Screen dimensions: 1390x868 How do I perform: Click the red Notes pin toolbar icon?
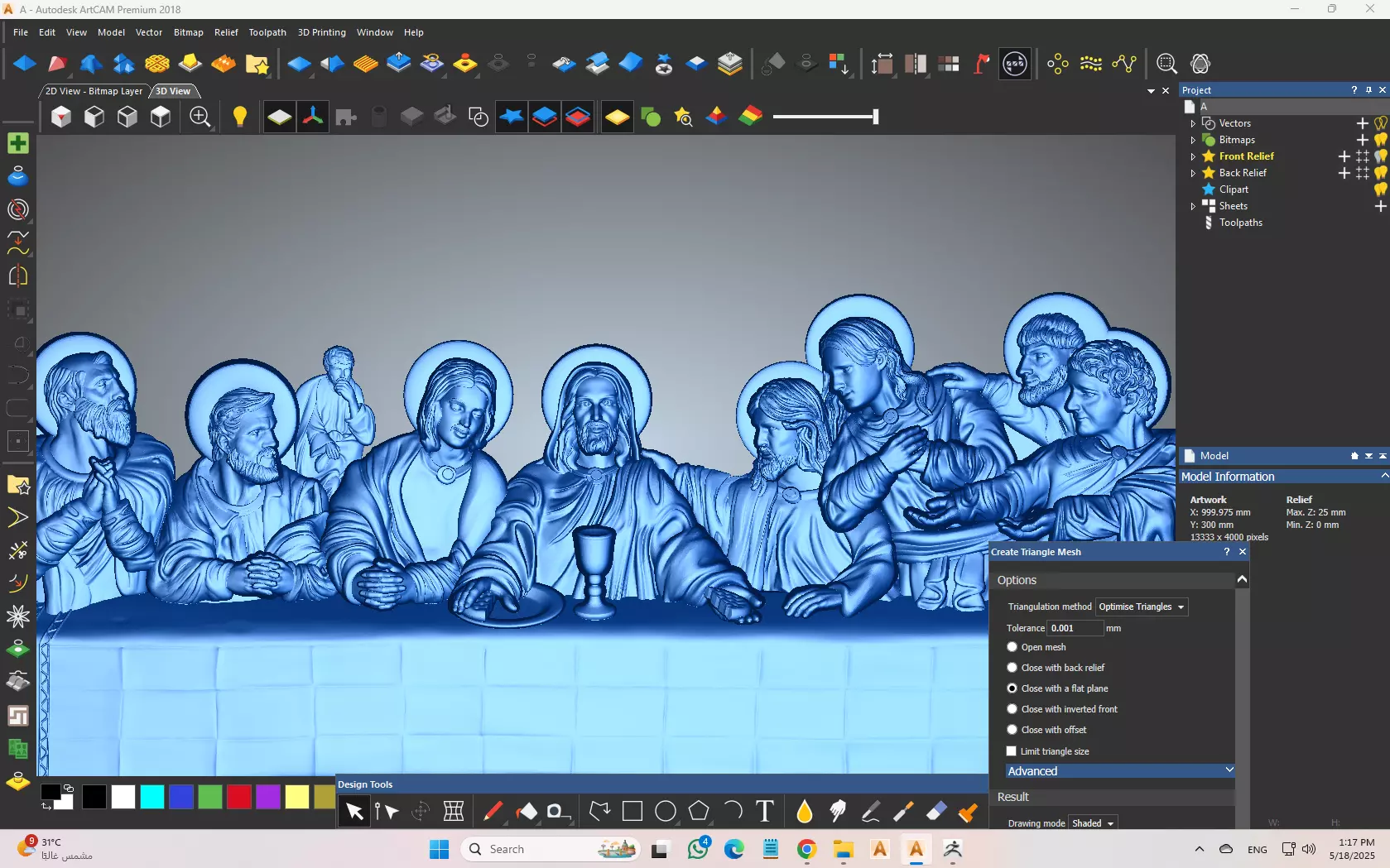tap(981, 64)
